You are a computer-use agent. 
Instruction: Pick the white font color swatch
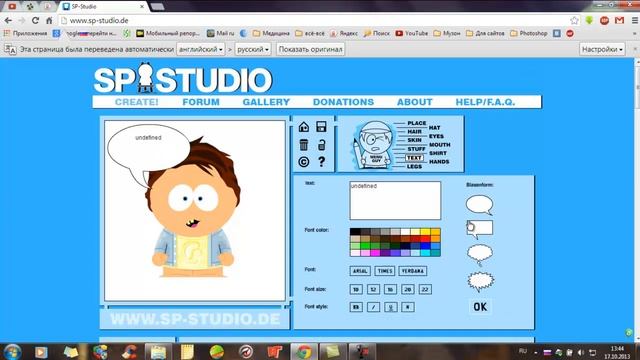405,232
